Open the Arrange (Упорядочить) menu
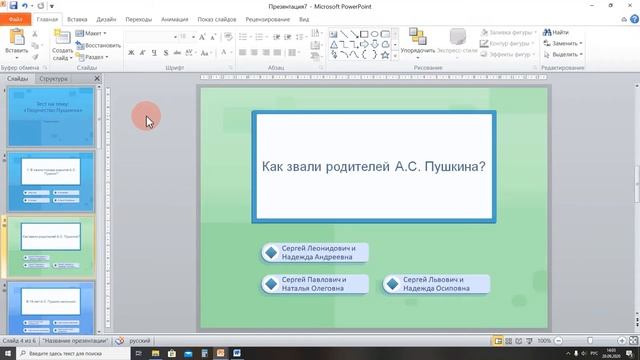640x360 pixels. pos(418,42)
